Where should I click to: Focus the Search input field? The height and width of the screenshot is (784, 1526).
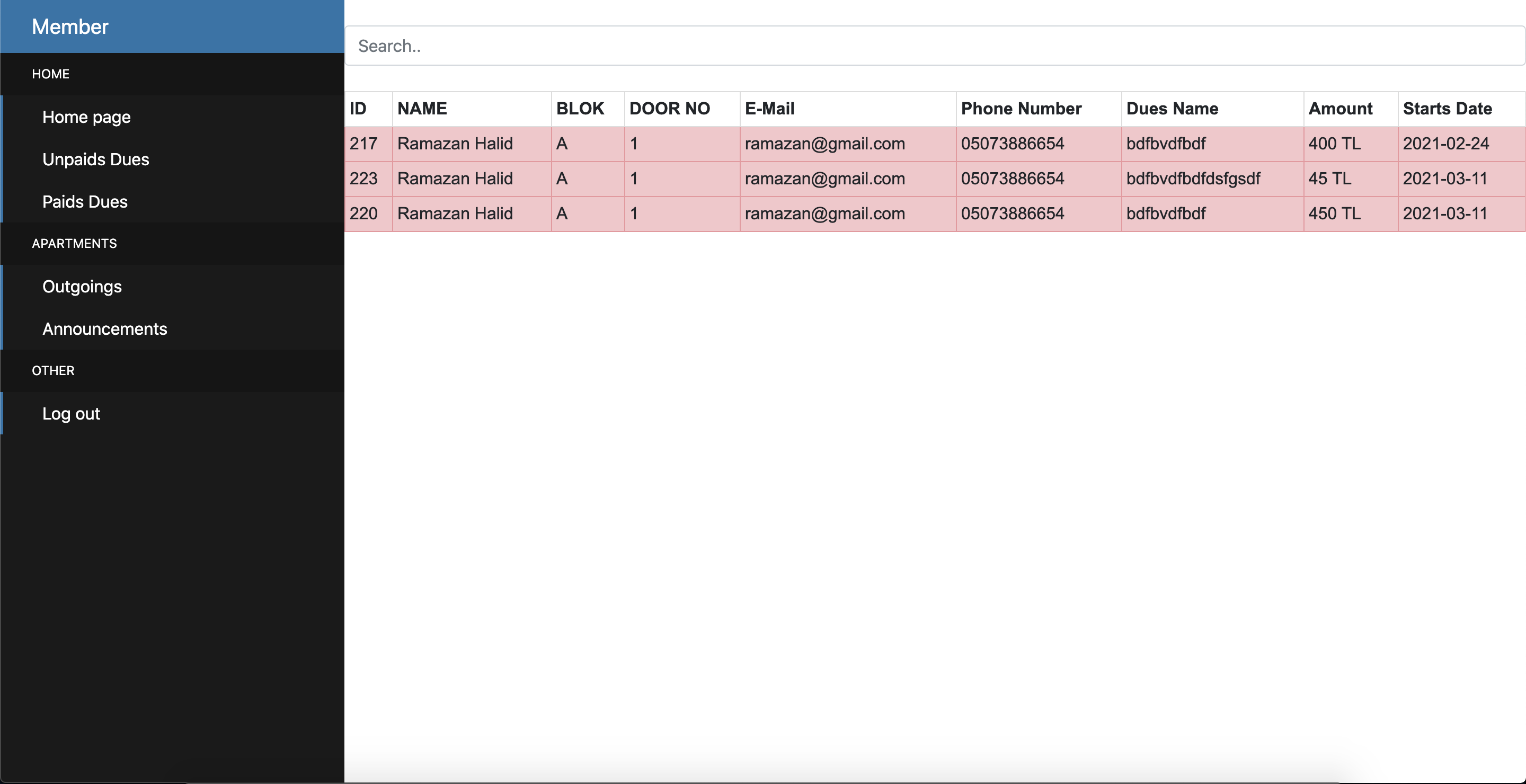pyautogui.click(x=934, y=46)
